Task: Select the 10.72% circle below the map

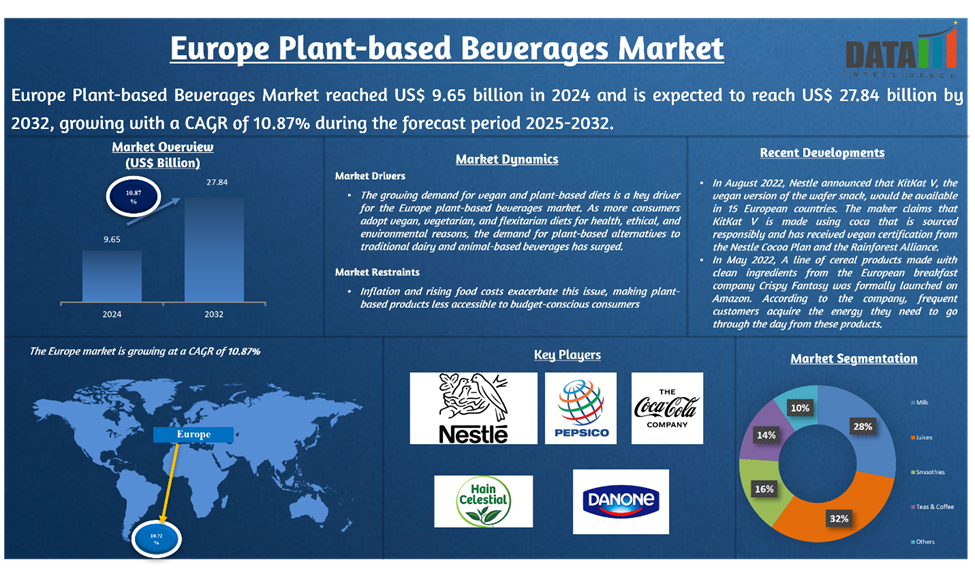Action: pyautogui.click(x=157, y=539)
